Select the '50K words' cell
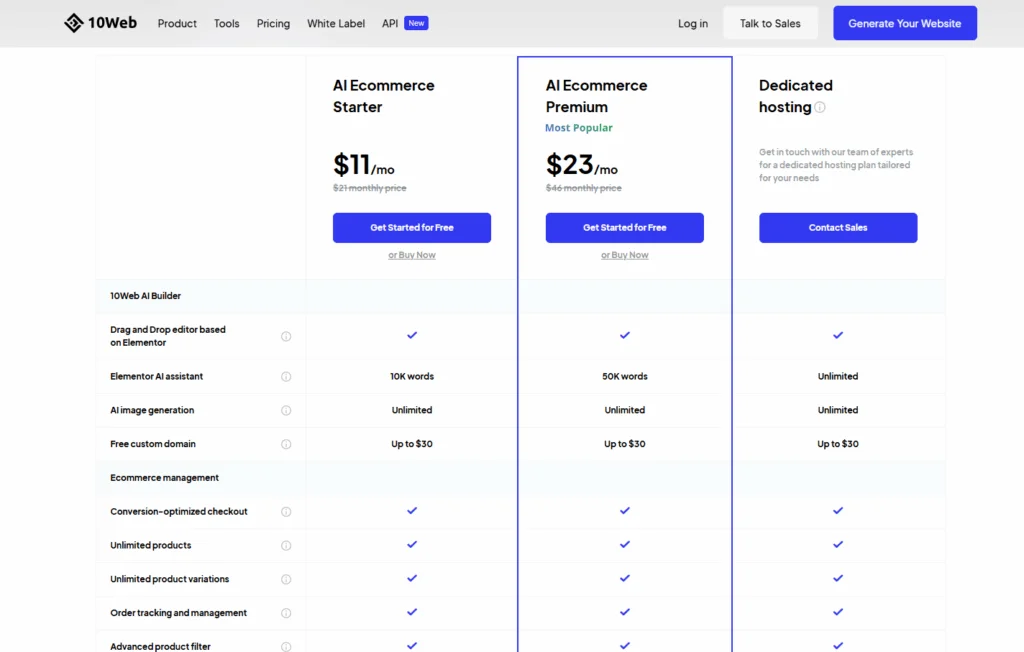This screenshot has width=1024, height=652. click(625, 376)
